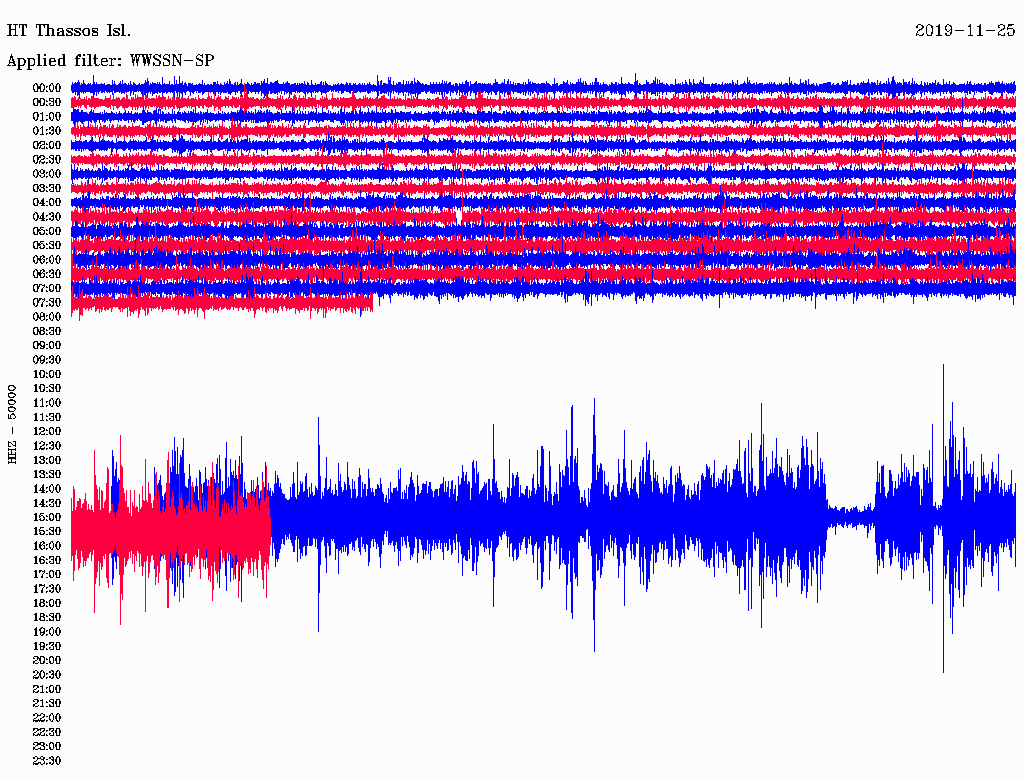Image resolution: width=1024 pixels, height=780 pixels.
Task: Click the 22:00 time label
Action: click(x=47, y=718)
